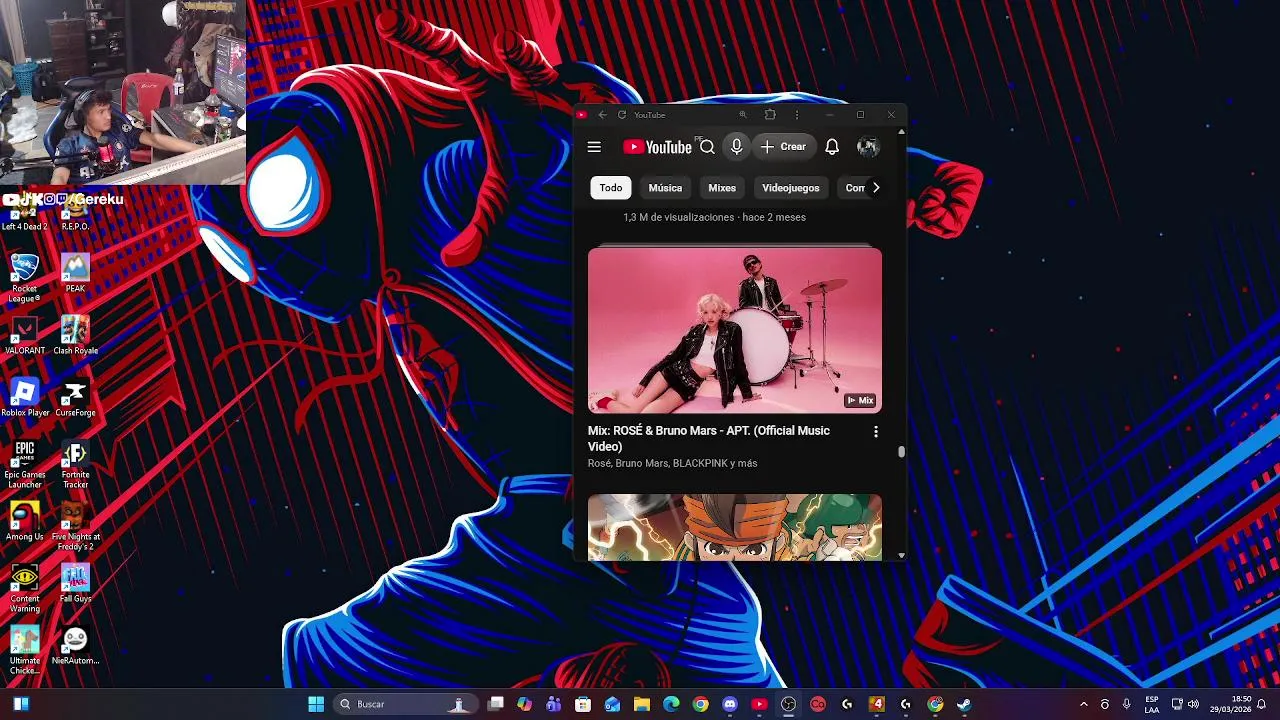Select the VALORANT desktop shortcut

pos(25,335)
